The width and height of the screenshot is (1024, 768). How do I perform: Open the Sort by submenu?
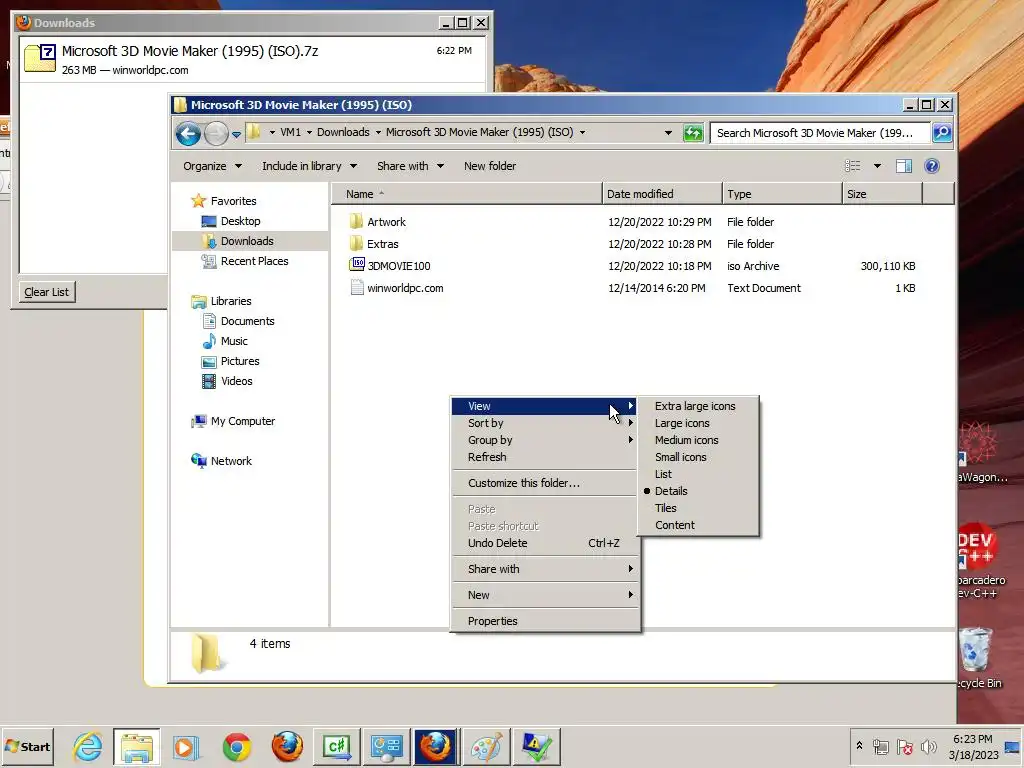[x=545, y=423]
